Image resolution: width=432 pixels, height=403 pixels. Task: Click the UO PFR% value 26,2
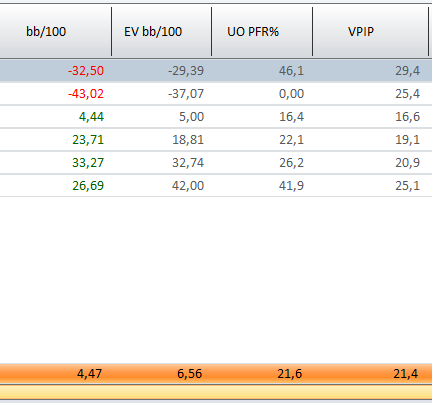(291, 163)
